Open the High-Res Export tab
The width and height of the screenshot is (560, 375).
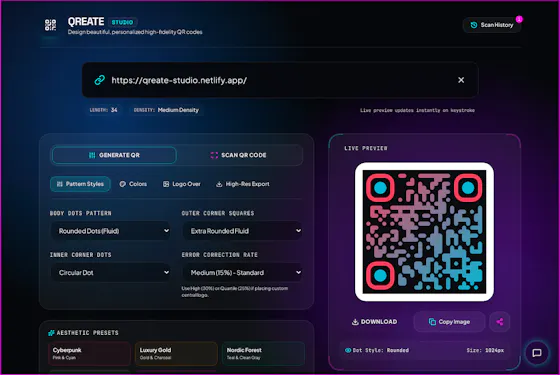tap(243, 184)
